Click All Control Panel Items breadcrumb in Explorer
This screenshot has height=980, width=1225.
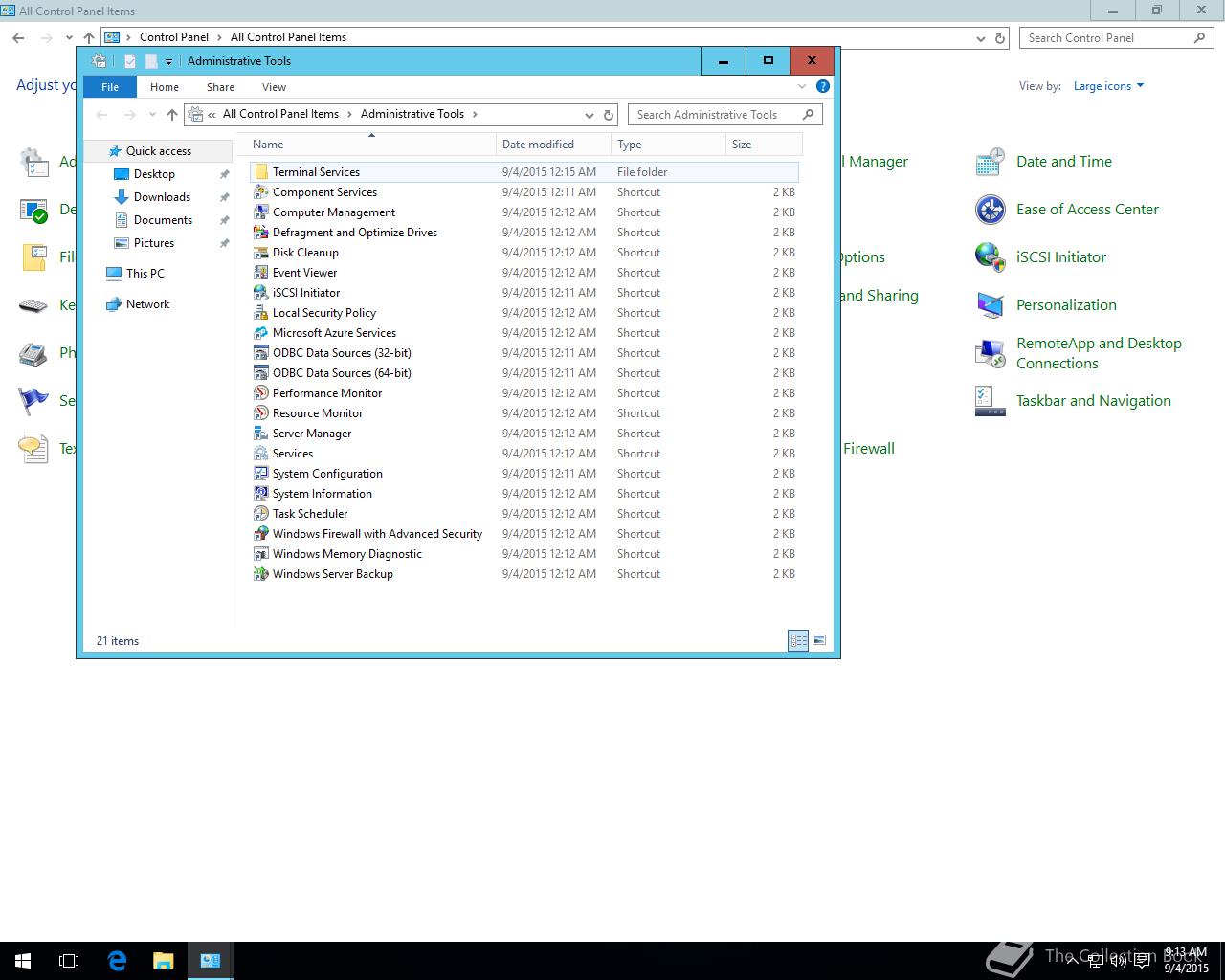pyautogui.click(x=280, y=114)
